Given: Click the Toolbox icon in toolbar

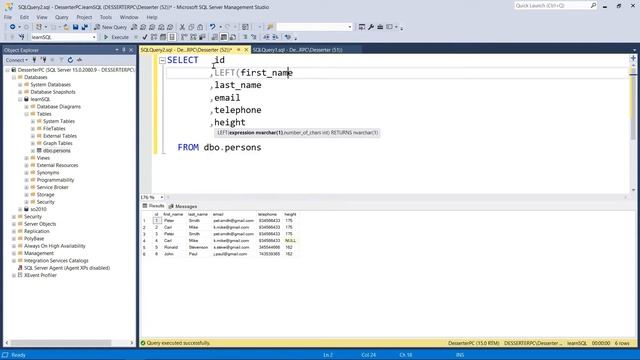Looking at the screenshot, I should tap(380, 27).
